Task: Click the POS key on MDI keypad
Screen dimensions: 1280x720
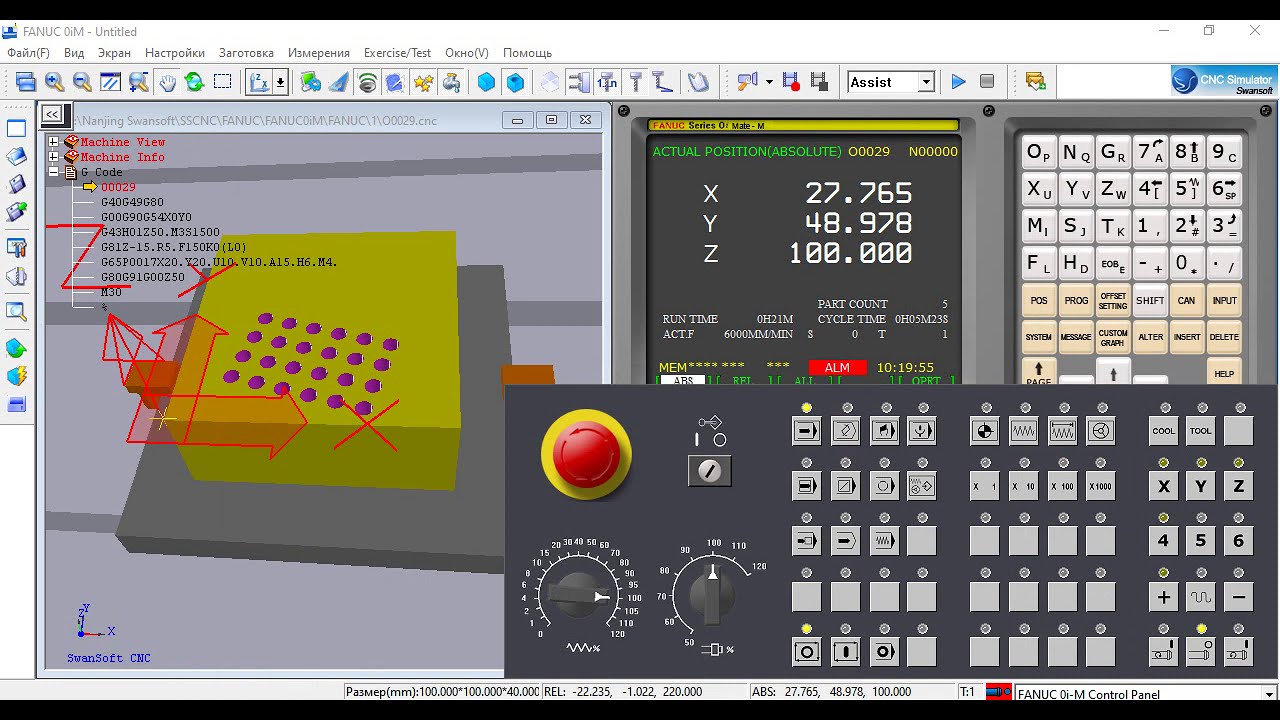Action: pyautogui.click(x=1039, y=301)
